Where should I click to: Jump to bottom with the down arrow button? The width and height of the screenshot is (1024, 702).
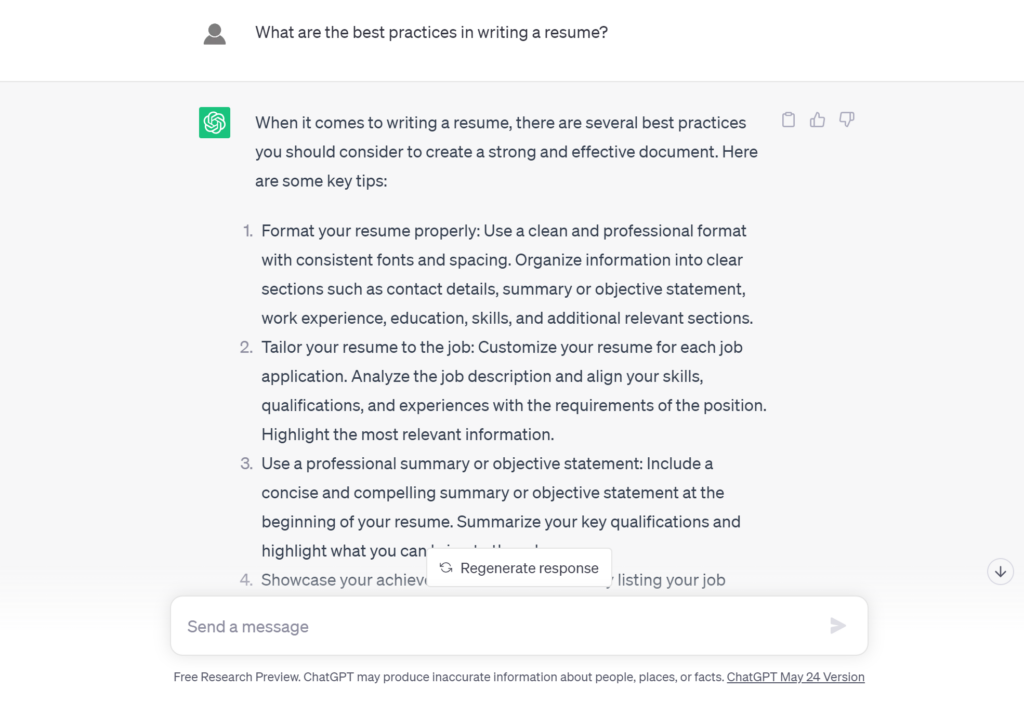point(1000,571)
